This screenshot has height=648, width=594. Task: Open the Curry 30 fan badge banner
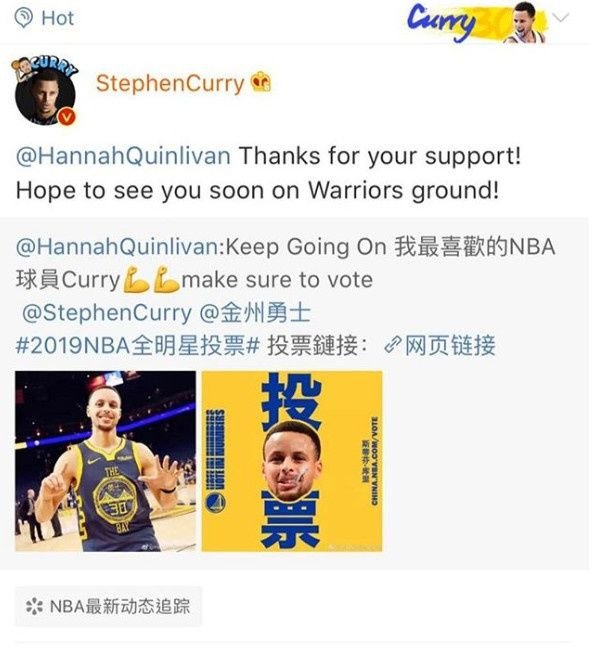pos(477,21)
